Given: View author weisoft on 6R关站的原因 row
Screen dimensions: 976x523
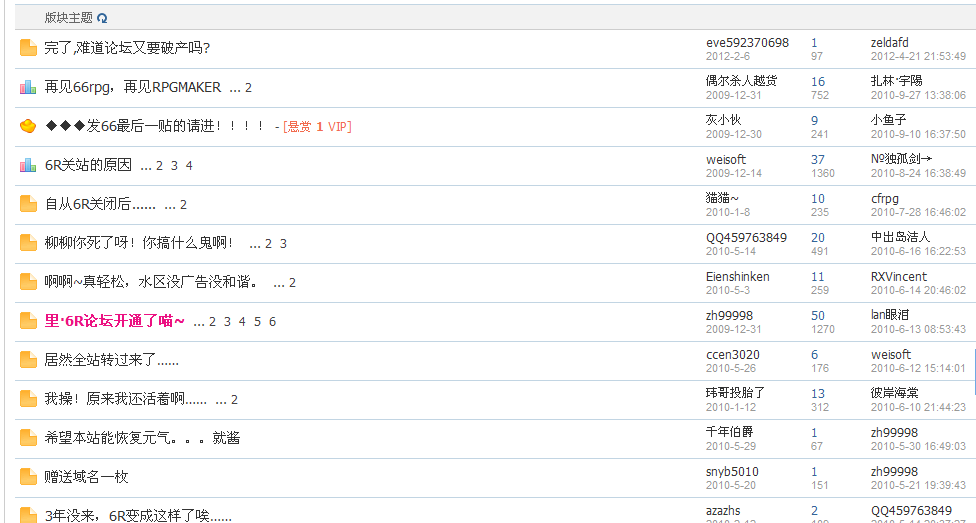Looking at the screenshot, I should pyautogui.click(x=726, y=160).
